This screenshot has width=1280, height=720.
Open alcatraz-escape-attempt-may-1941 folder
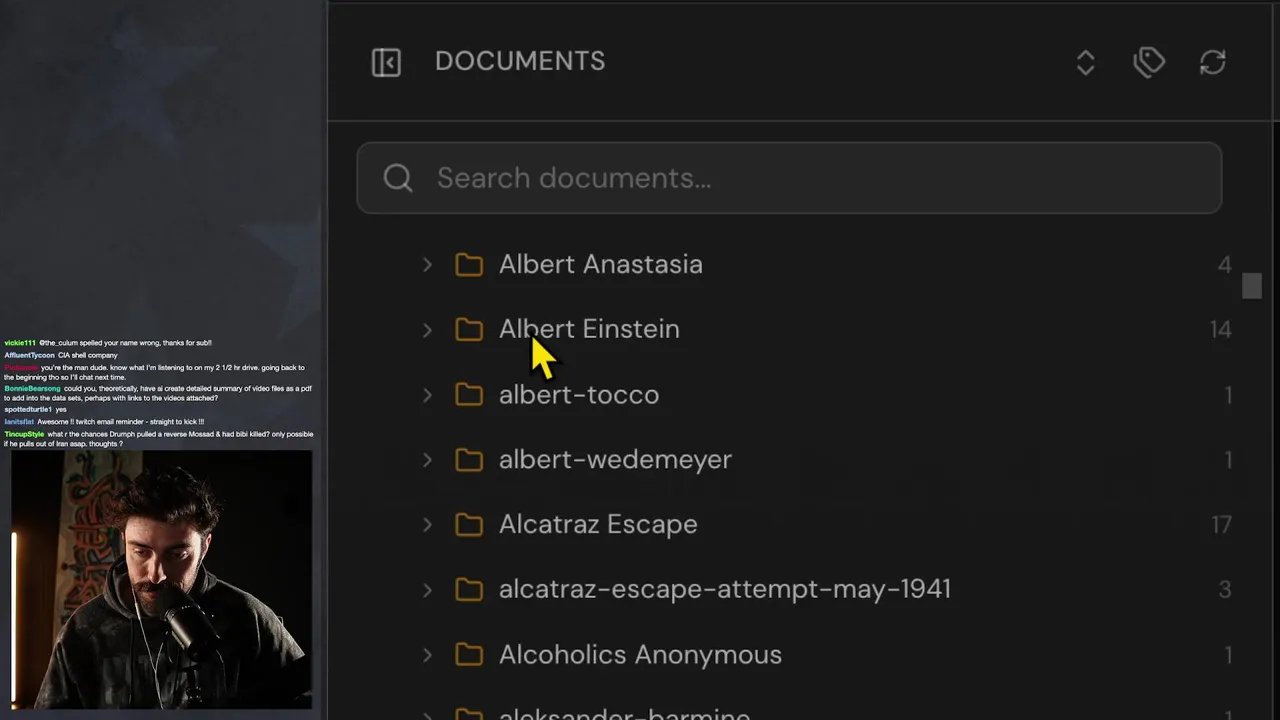[724, 590]
